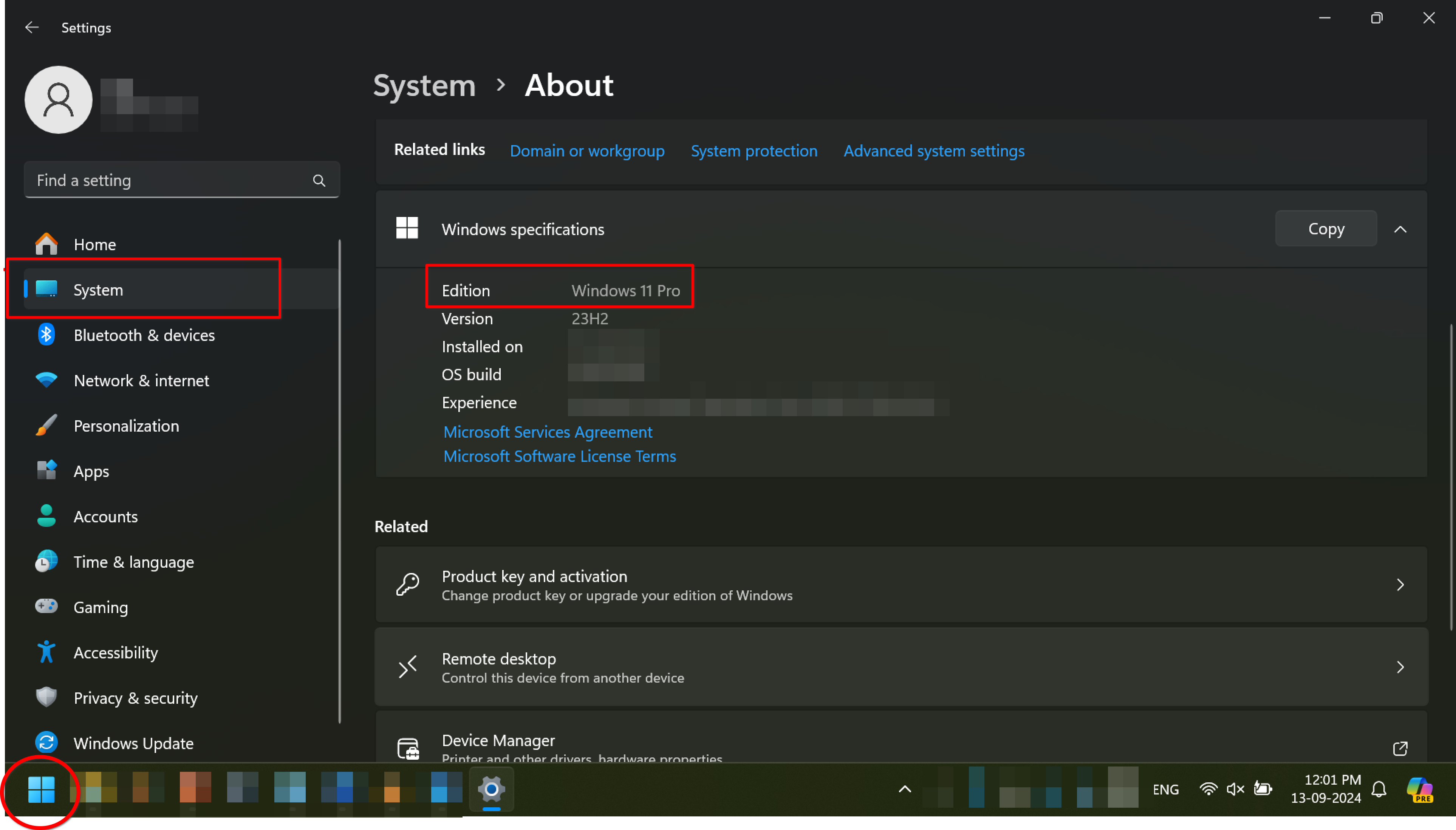The width and height of the screenshot is (1456, 830).
Task: Click the battery icon in the system tray
Action: click(x=1263, y=790)
